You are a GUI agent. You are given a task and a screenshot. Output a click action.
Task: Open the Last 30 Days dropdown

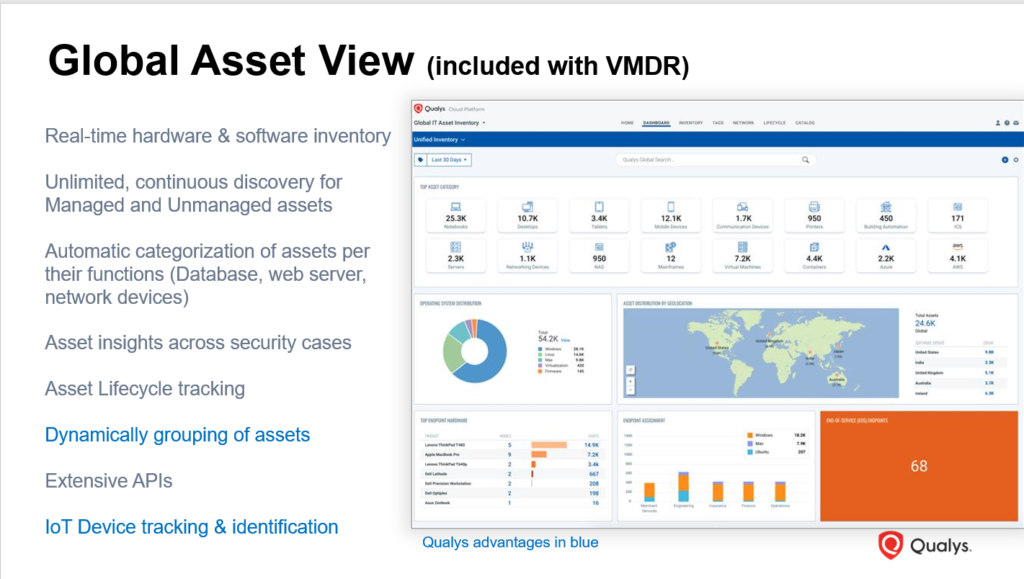pyautogui.click(x=449, y=159)
